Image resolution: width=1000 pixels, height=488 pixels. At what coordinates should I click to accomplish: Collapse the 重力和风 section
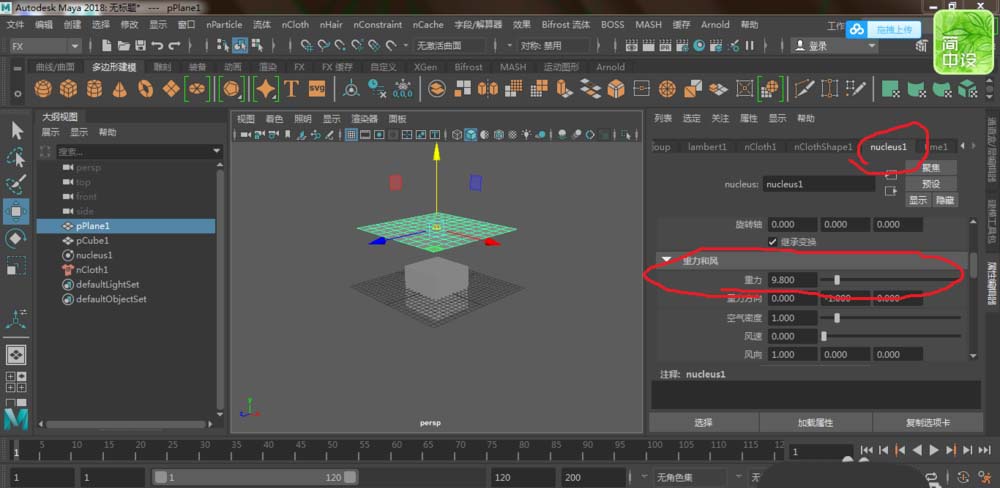click(667, 260)
